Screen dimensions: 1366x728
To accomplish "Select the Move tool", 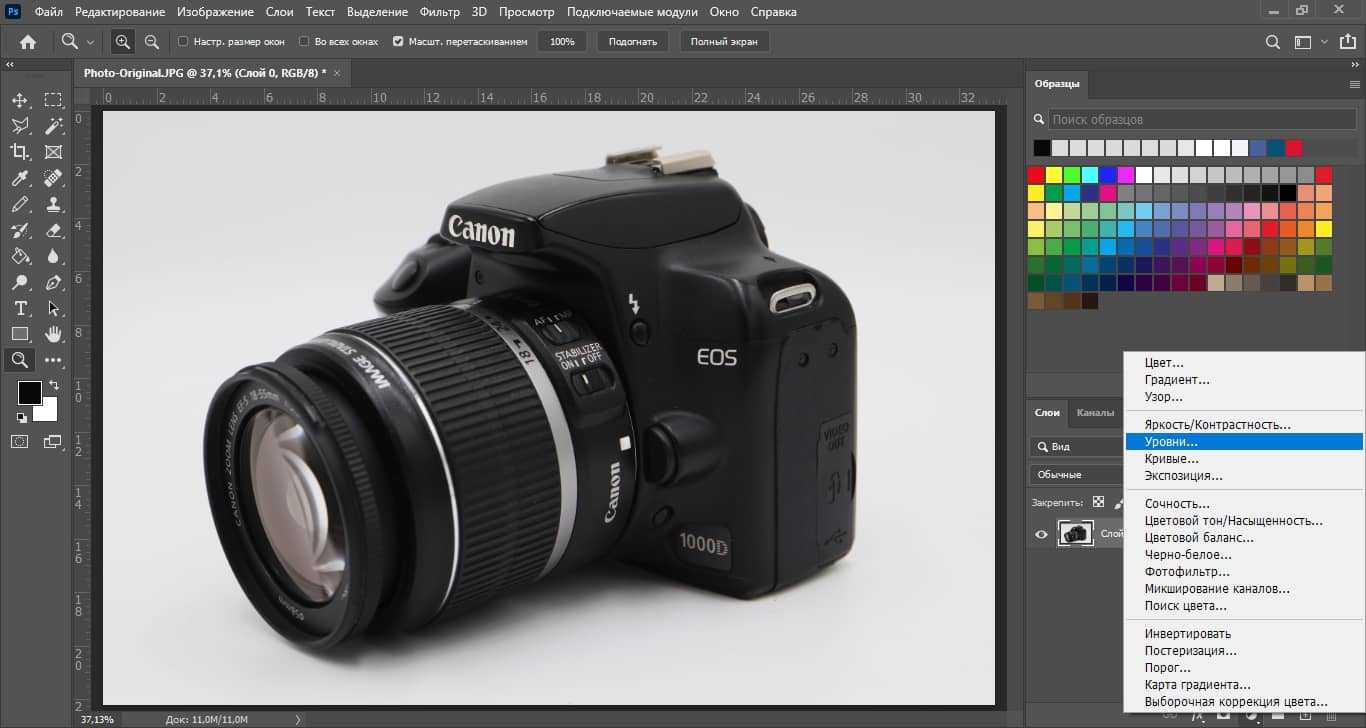I will click(x=20, y=100).
